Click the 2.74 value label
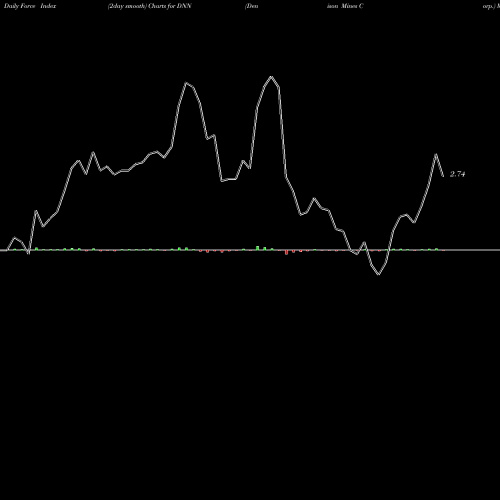Viewport: 500px width, 500px height. click(457, 174)
